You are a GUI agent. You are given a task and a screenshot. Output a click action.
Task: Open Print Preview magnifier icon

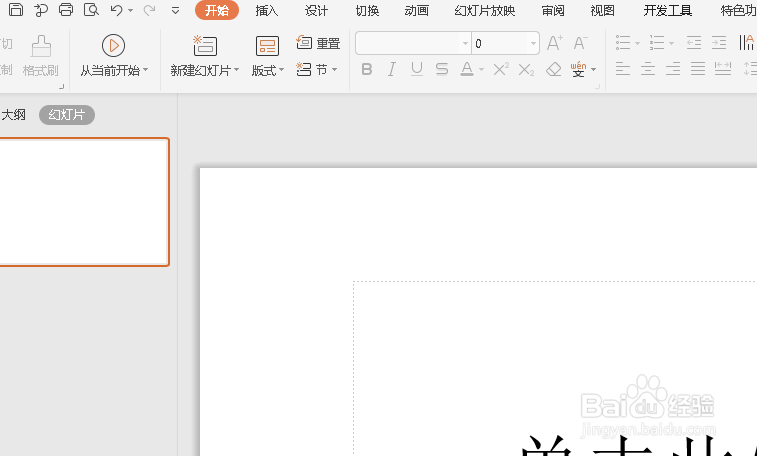coord(91,10)
